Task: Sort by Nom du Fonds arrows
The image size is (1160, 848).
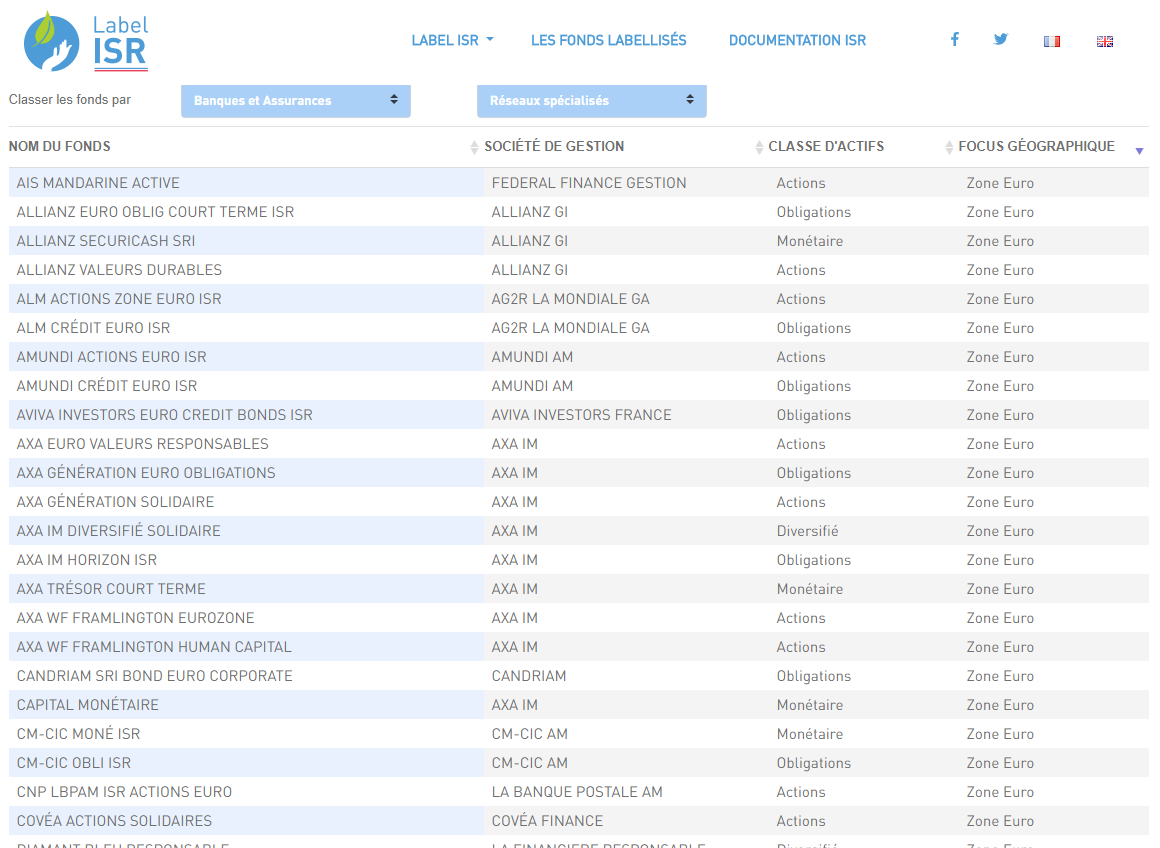Action: (474, 148)
